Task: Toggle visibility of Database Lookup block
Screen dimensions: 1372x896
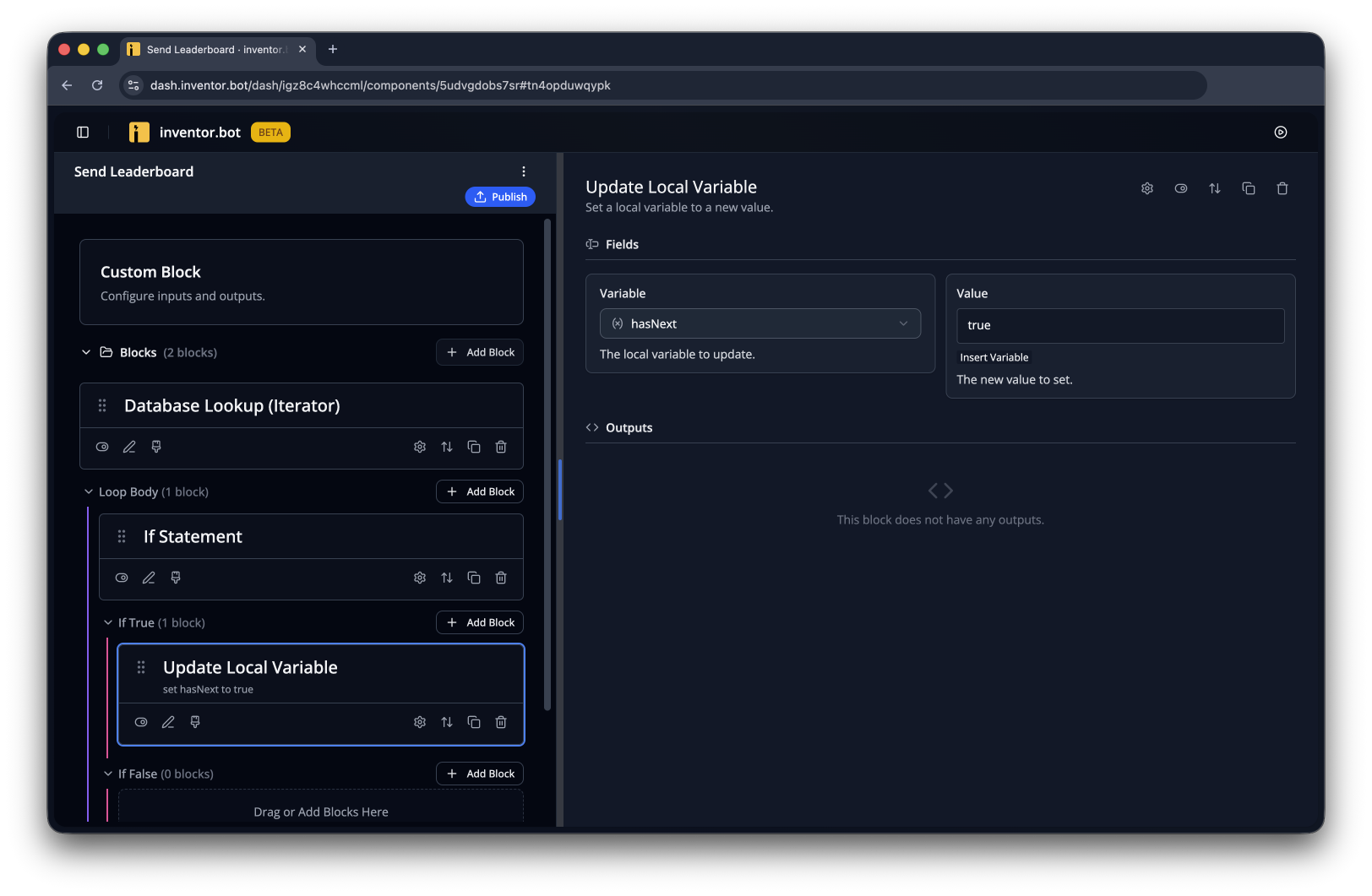Action: point(102,447)
